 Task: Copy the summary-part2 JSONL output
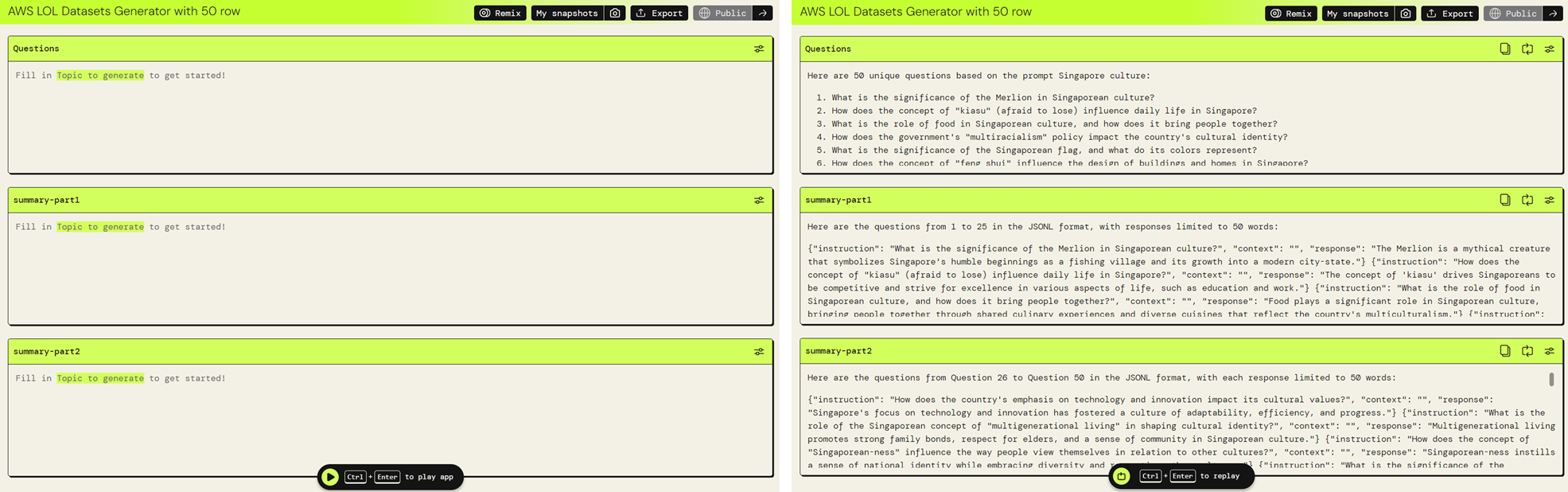click(1504, 351)
